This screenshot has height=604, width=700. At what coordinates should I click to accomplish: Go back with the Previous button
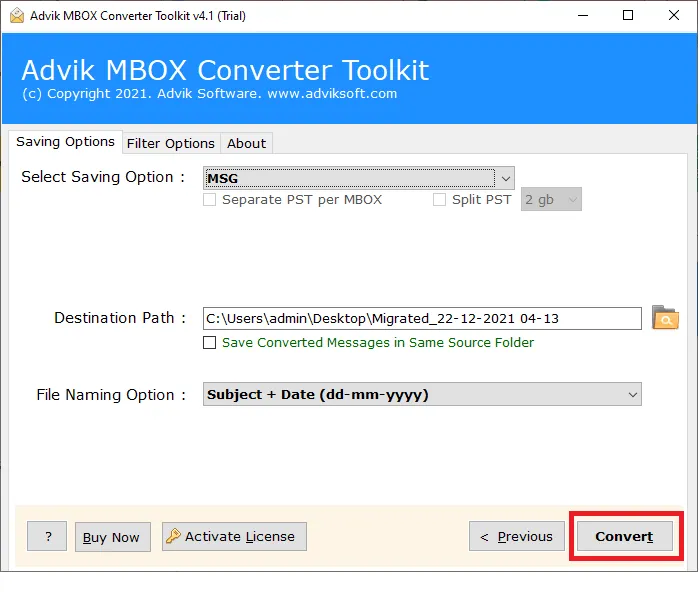517,536
